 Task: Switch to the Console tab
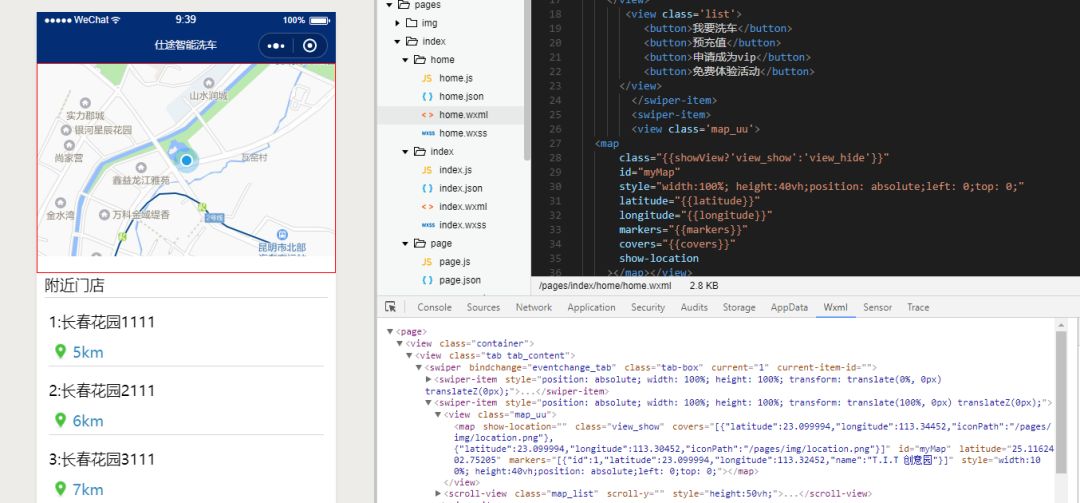[x=435, y=307]
